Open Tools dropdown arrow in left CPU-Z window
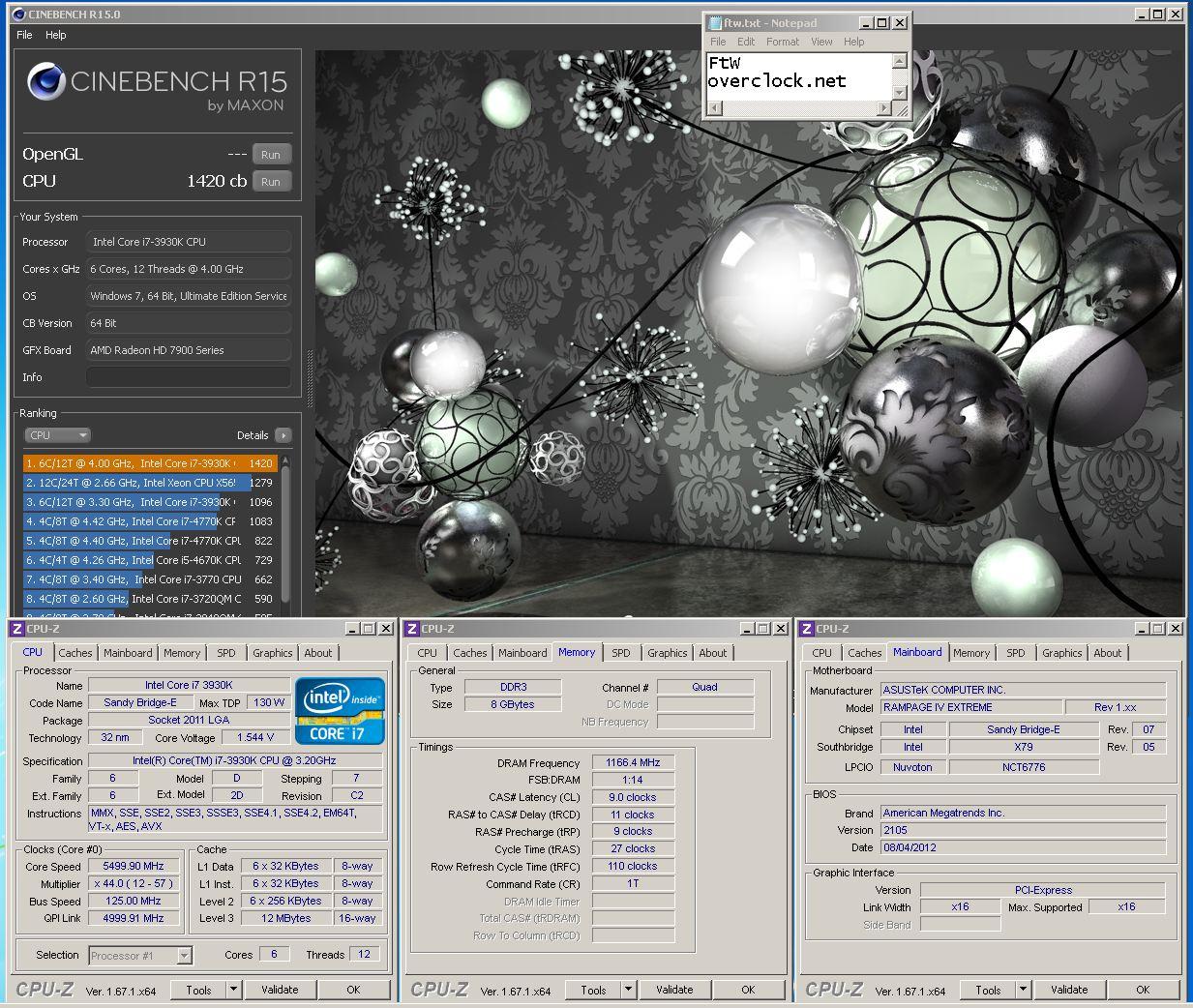This screenshot has width=1193, height=1008. (x=233, y=990)
